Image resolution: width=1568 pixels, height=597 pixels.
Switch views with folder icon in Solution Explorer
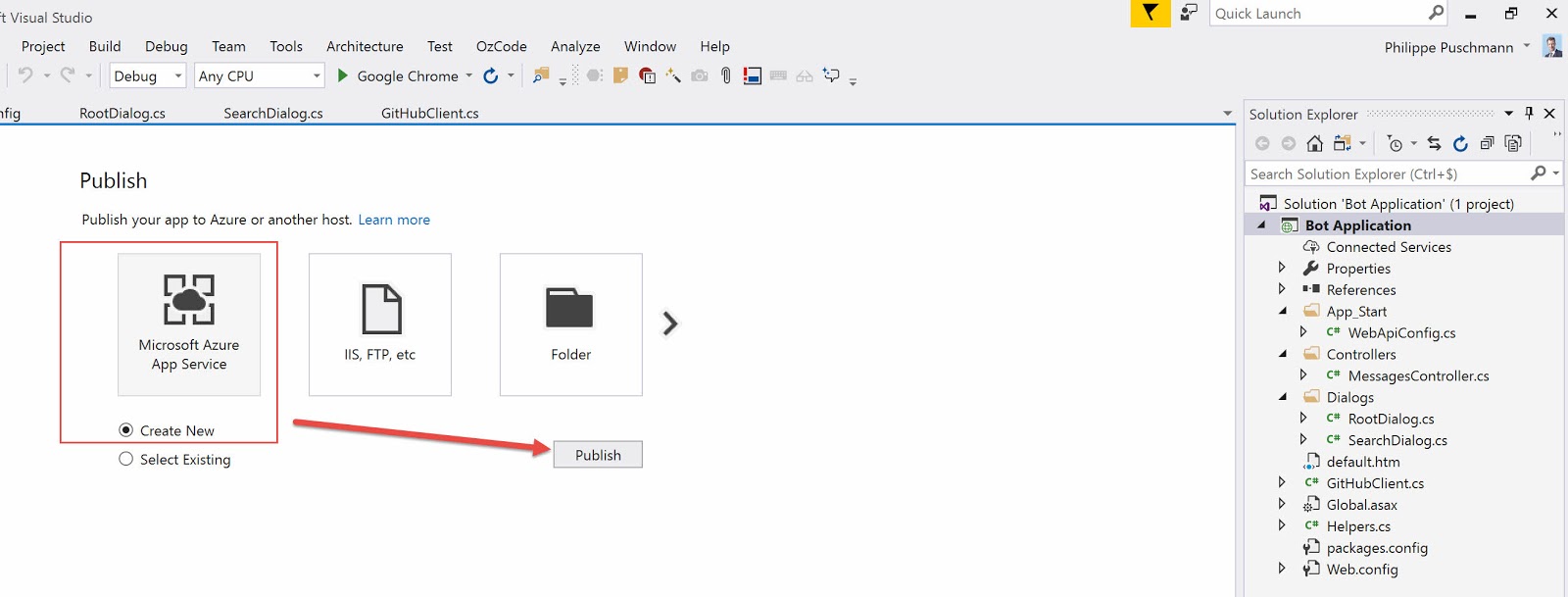(1343, 144)
